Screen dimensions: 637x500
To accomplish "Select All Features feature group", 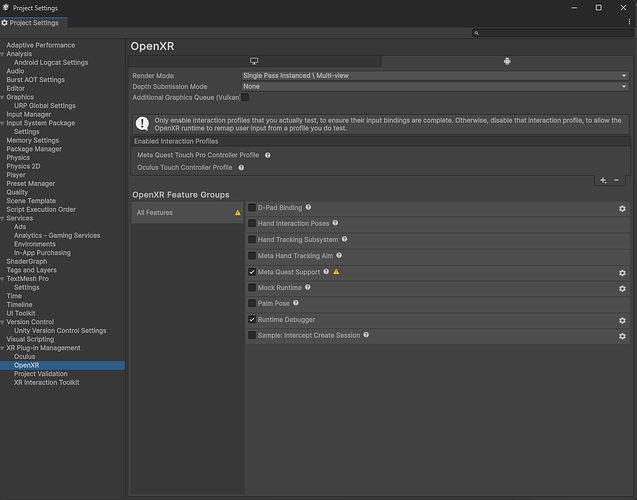I will pyautogui.click(x=187, y=212).
